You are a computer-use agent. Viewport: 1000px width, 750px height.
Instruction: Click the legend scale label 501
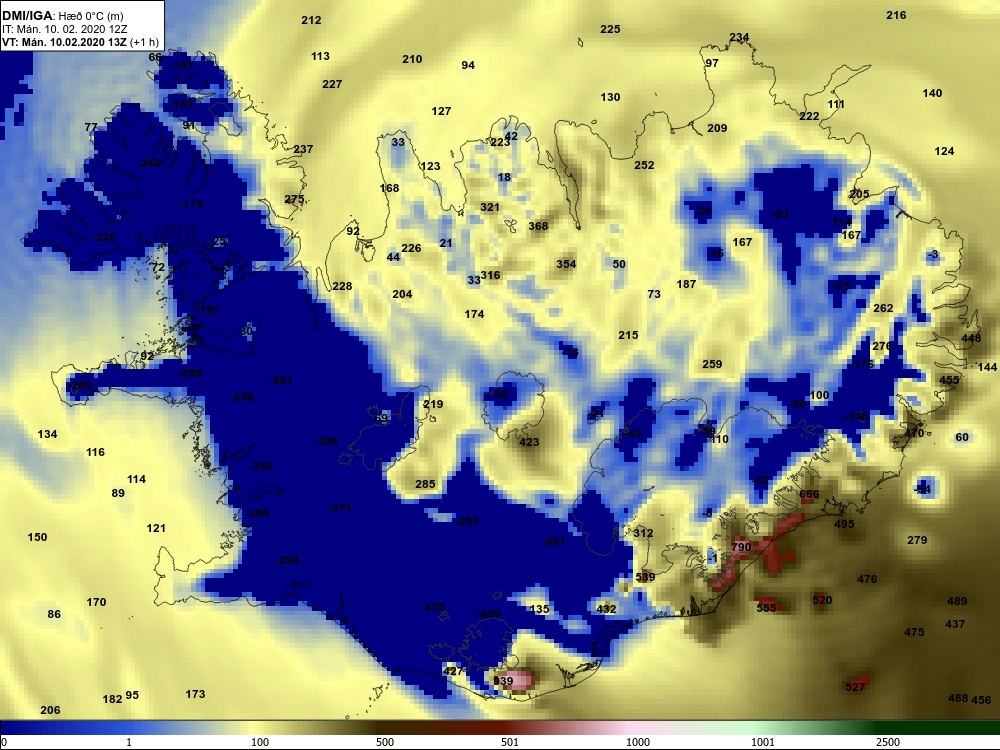tap(510, 742)
